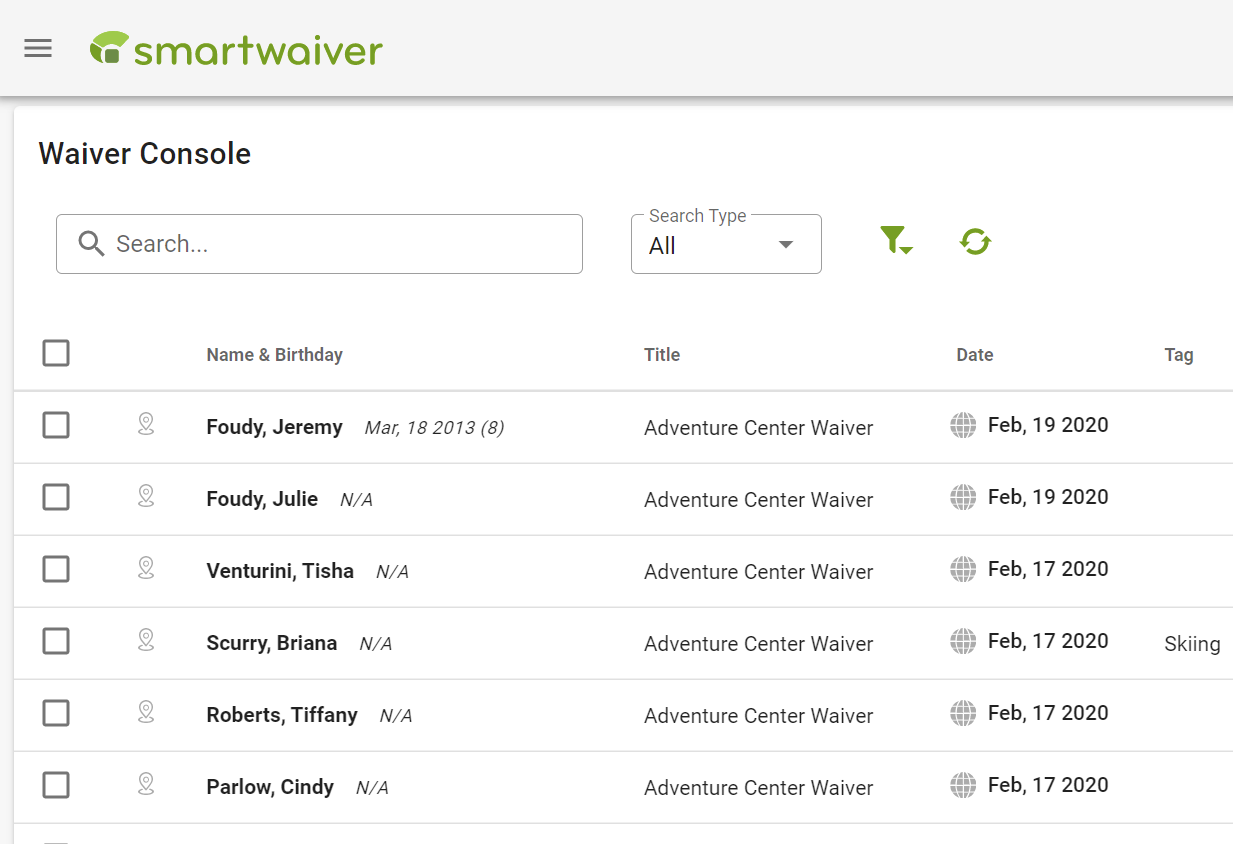Click Adventure Center Waiver in Briana's row
The width and height of the screenshot is (1233, 844).
point(758,644)
